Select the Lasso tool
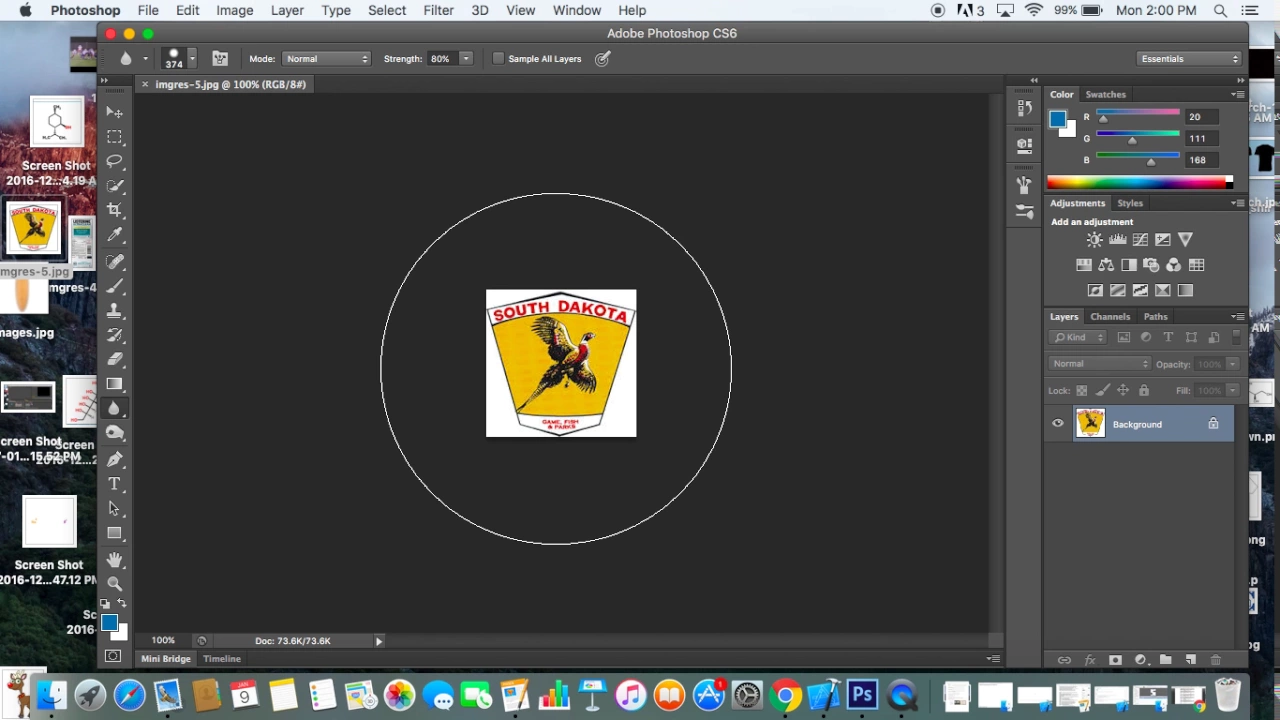 (114, 161)
